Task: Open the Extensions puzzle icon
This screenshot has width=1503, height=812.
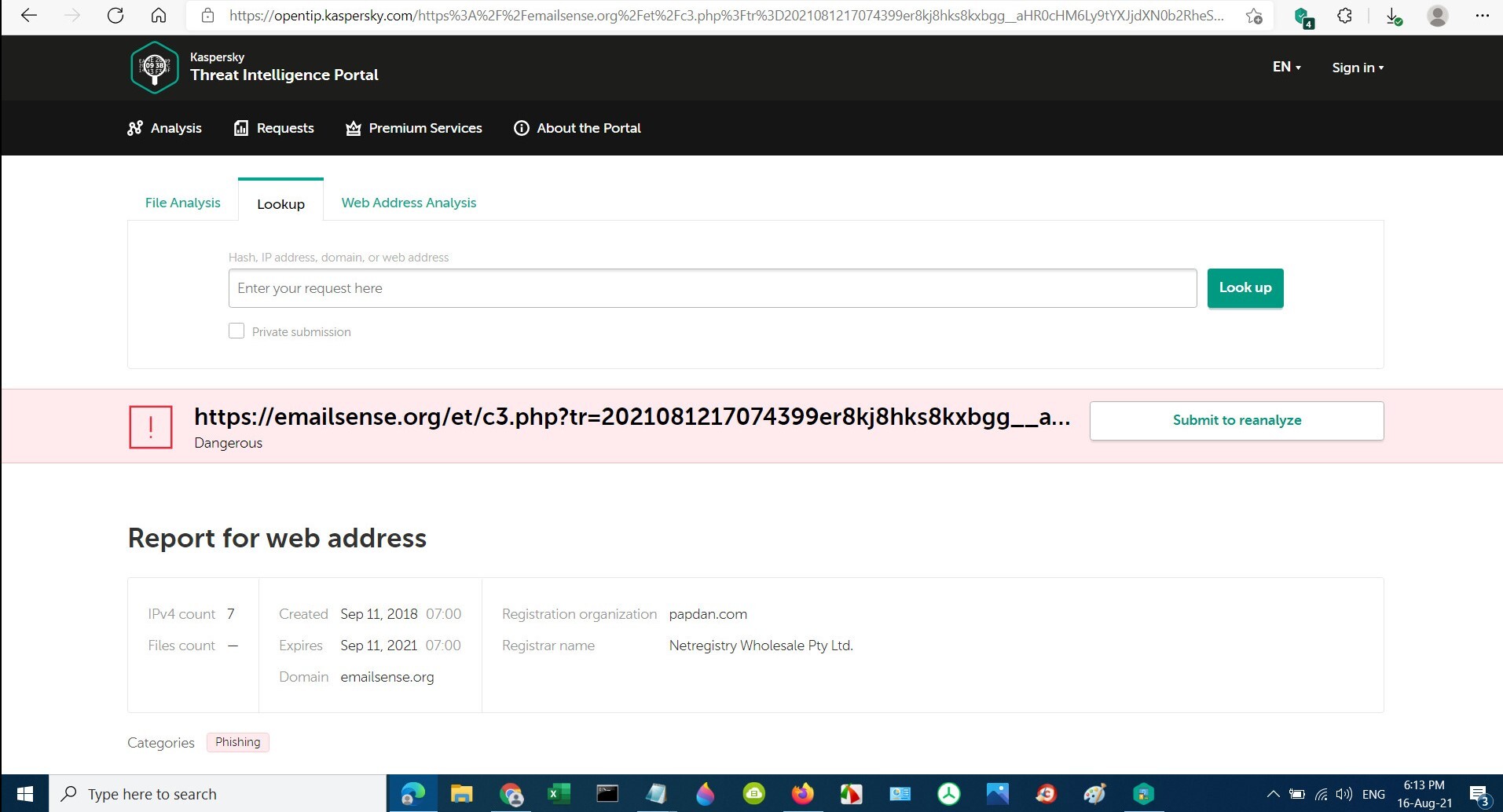Action: click(1345, 16)
